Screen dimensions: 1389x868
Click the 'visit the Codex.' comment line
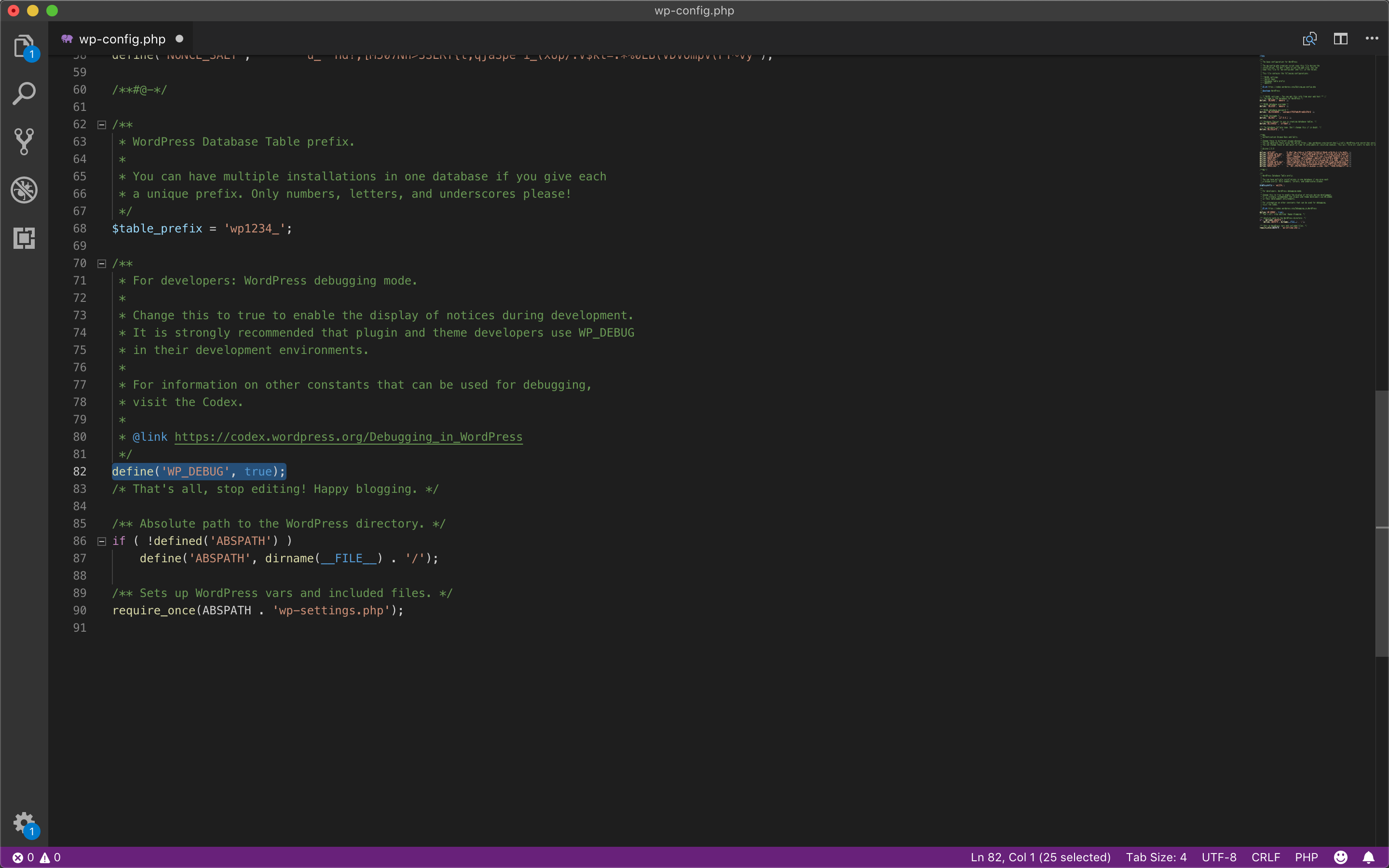coord(188,403)
